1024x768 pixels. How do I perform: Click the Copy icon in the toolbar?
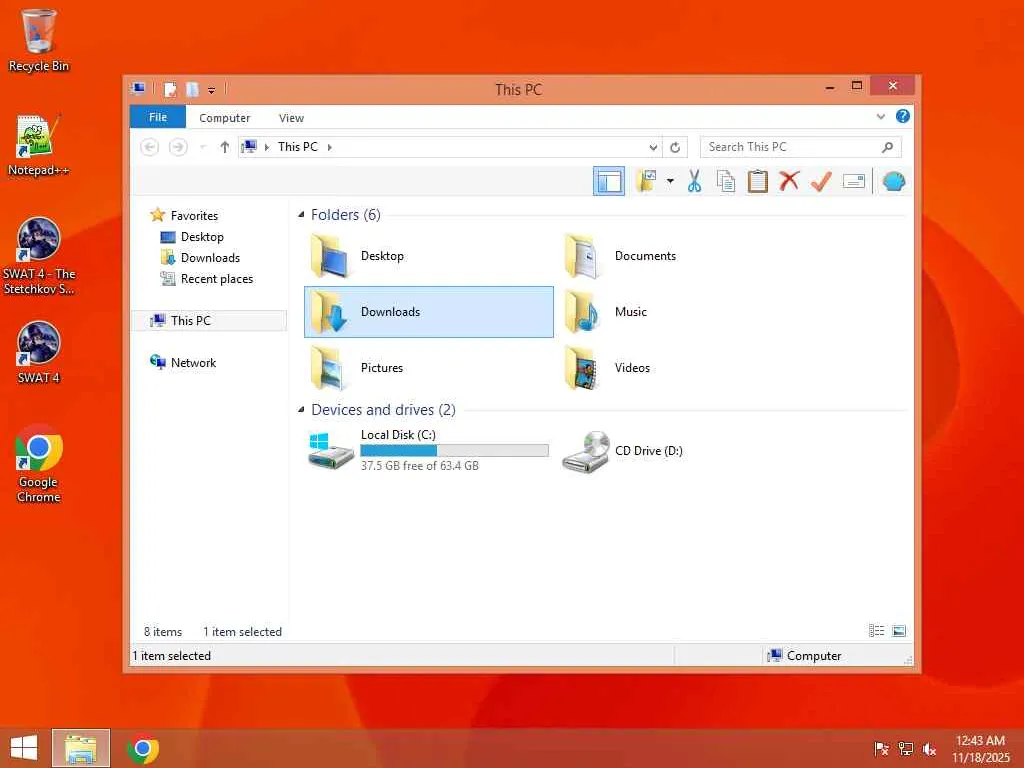point(726,182)
